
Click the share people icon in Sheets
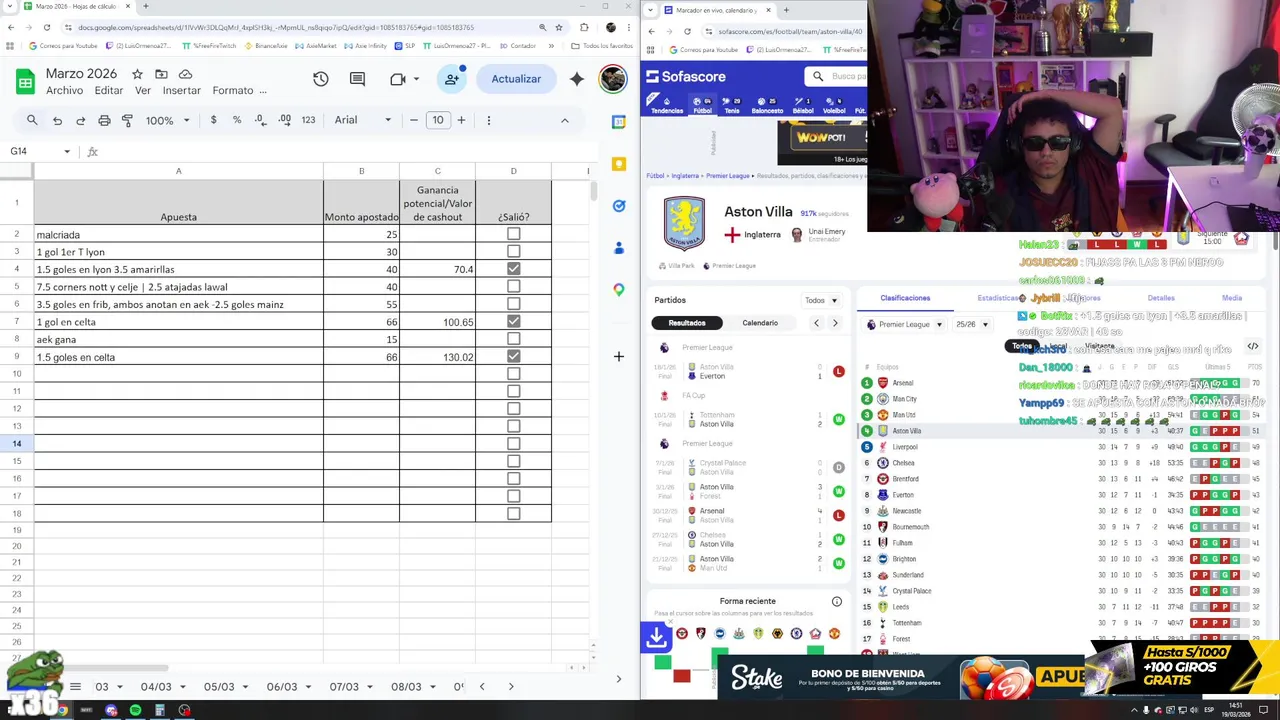pos(452,79)
